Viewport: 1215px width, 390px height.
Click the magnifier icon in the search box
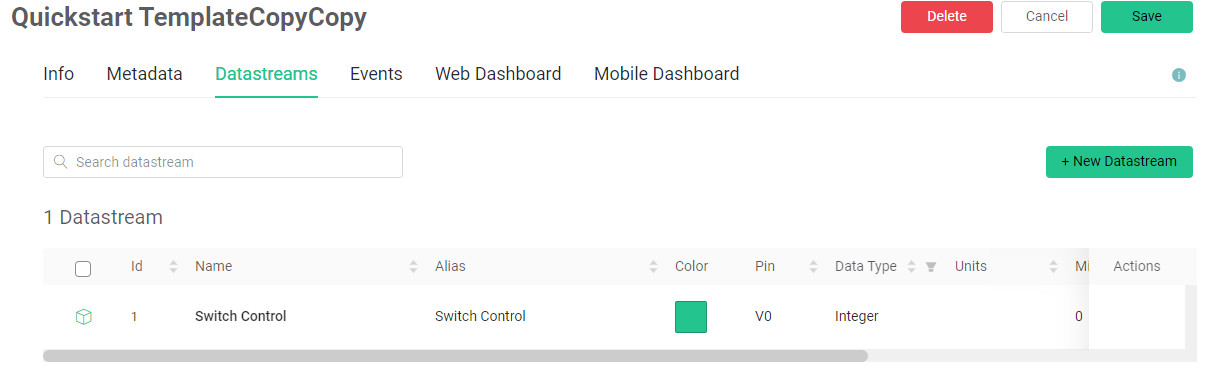point(60,162)
